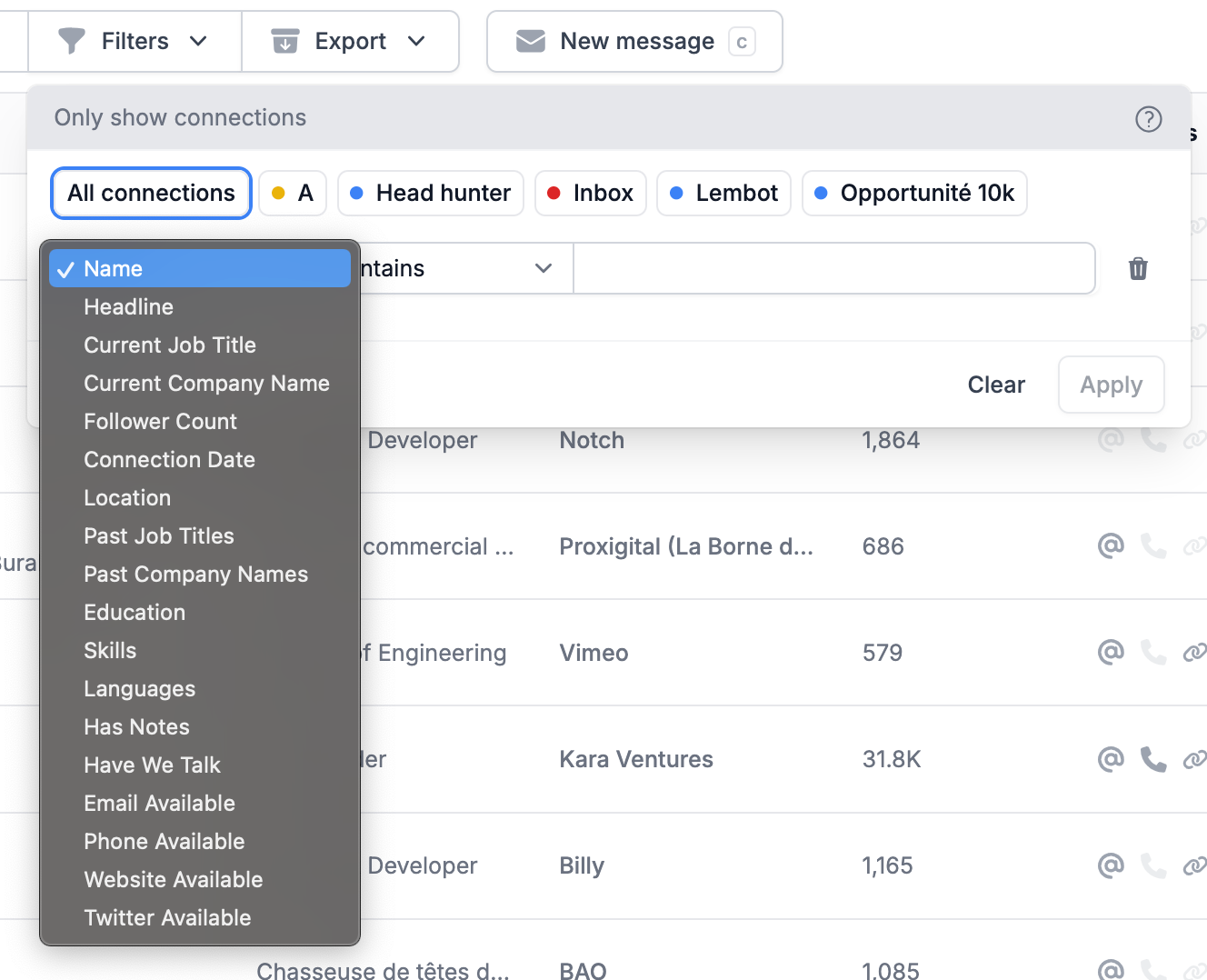Click the help question mark icon
1207x980 pixels.
1149,119
